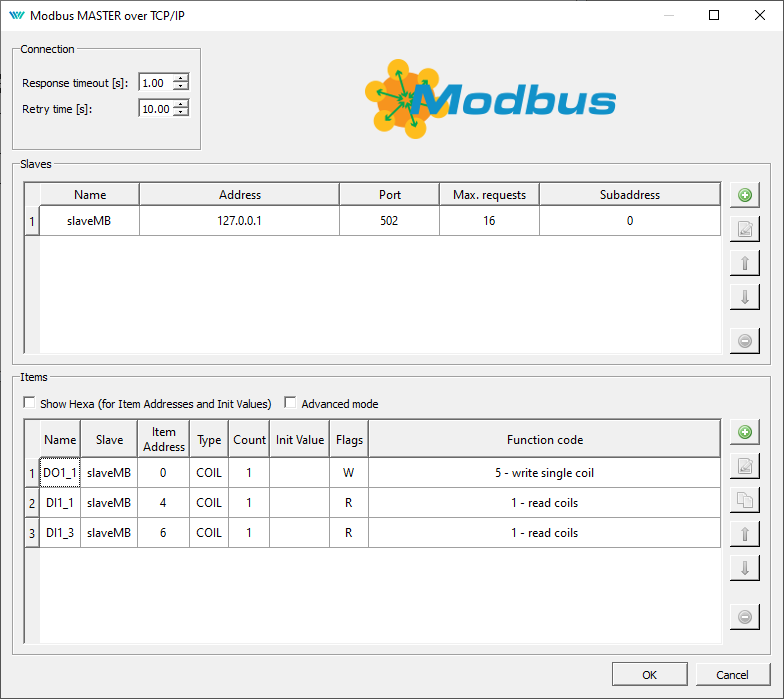784x699 pixels.
Task: Duplicate the selected item
Action: tap(744, 500)
